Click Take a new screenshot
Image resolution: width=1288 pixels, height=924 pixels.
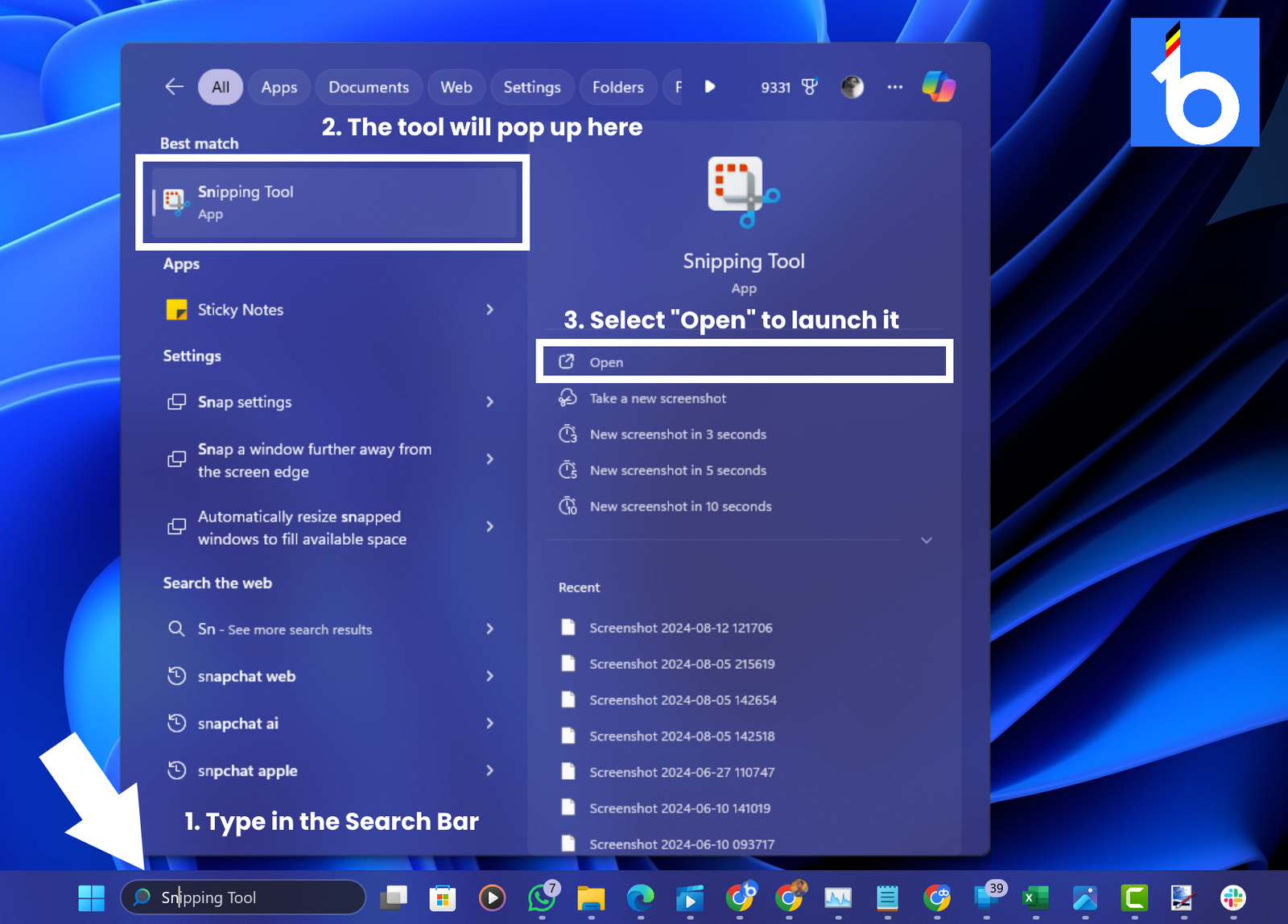tap(658, 398)
